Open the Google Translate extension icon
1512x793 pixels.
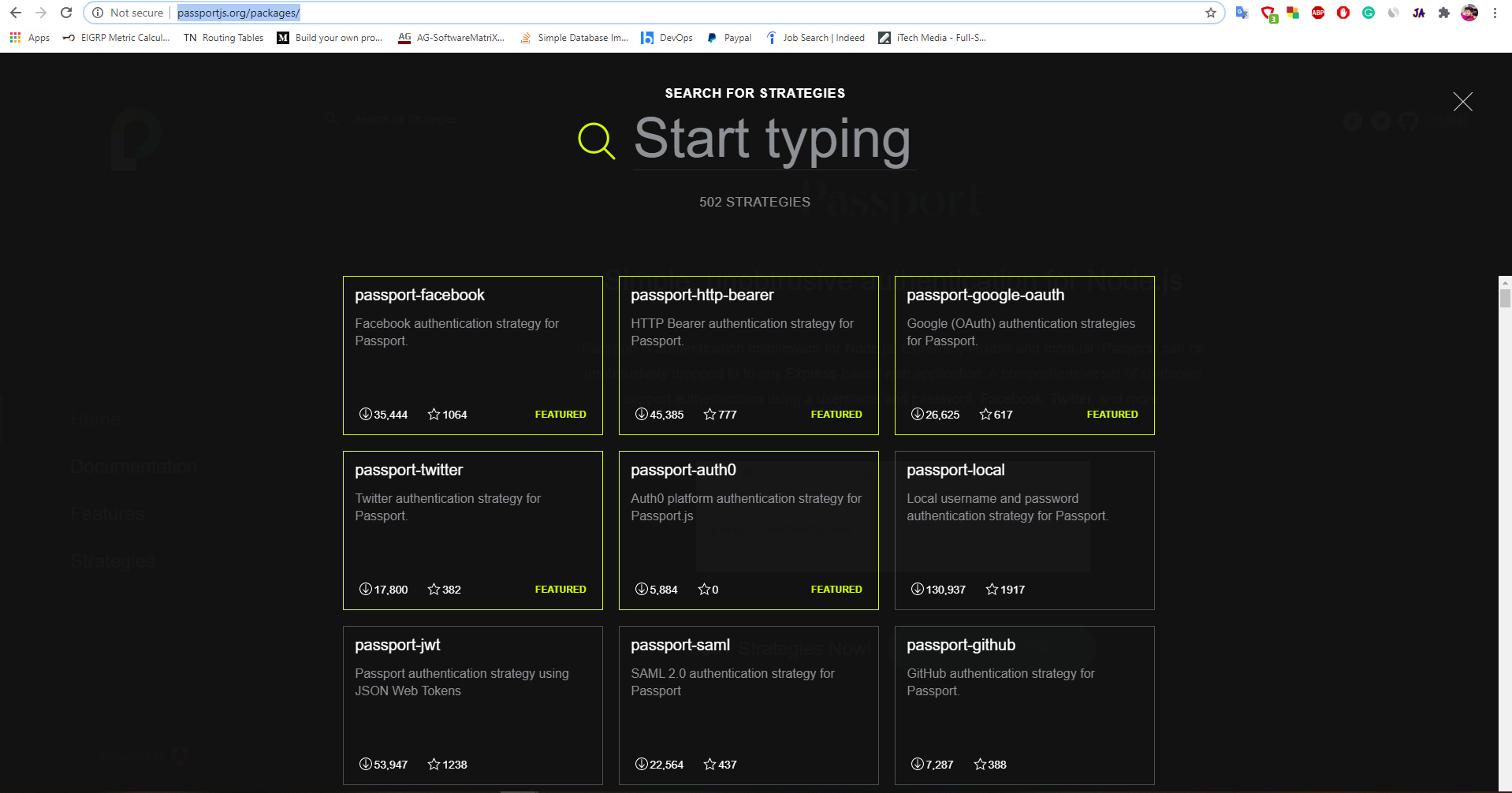pos(1242,13)
